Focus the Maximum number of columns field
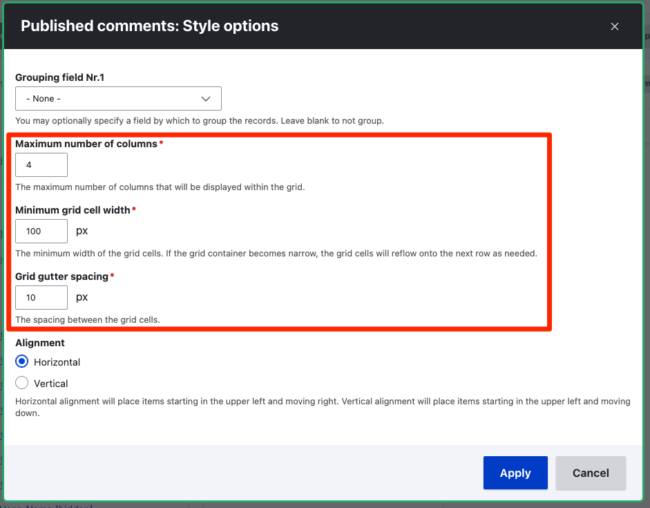This screenshot has height=508, width=650. (x=41, y=165)
